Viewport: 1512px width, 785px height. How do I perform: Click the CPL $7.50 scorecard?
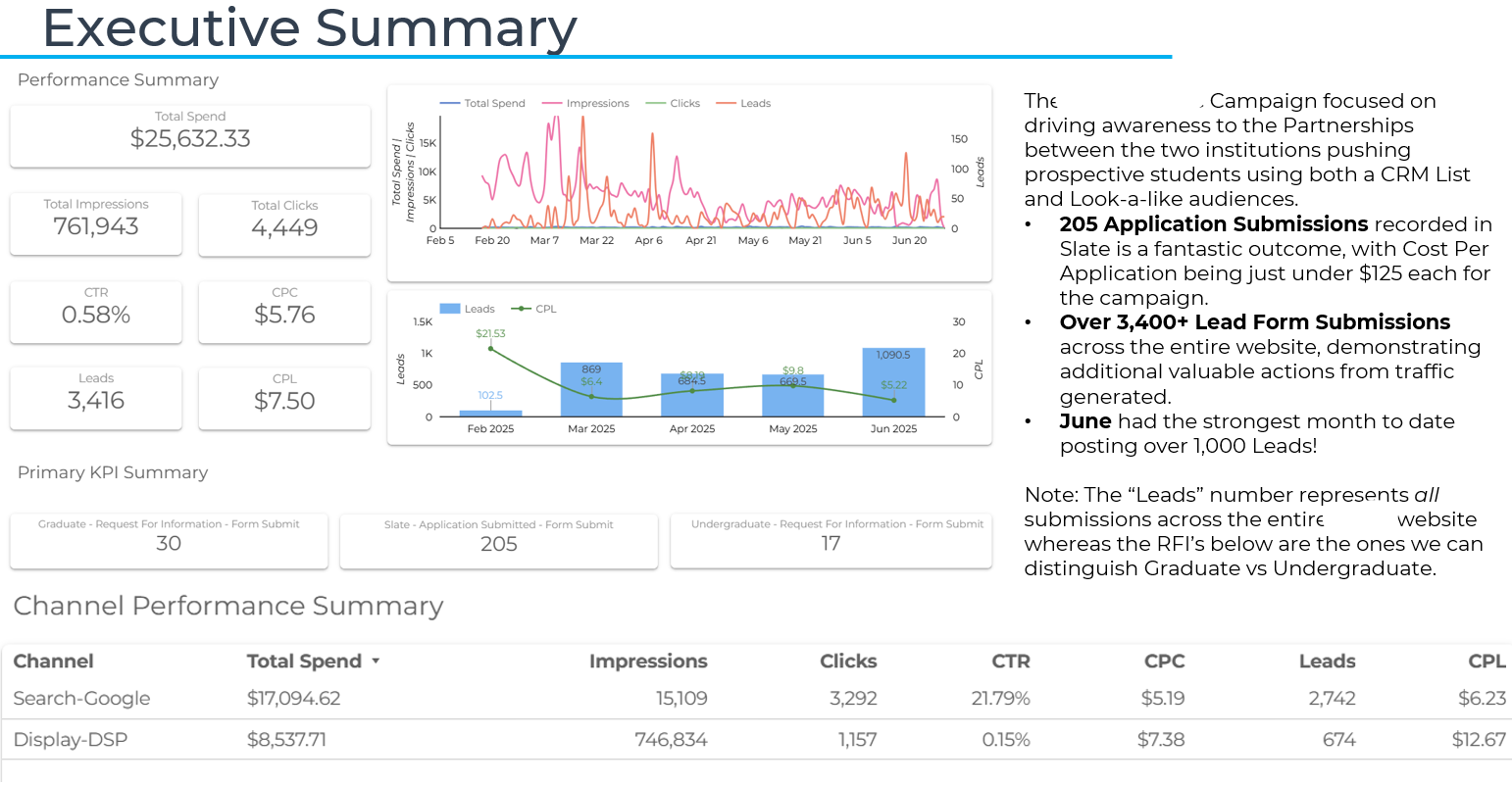tap(284, 398)
